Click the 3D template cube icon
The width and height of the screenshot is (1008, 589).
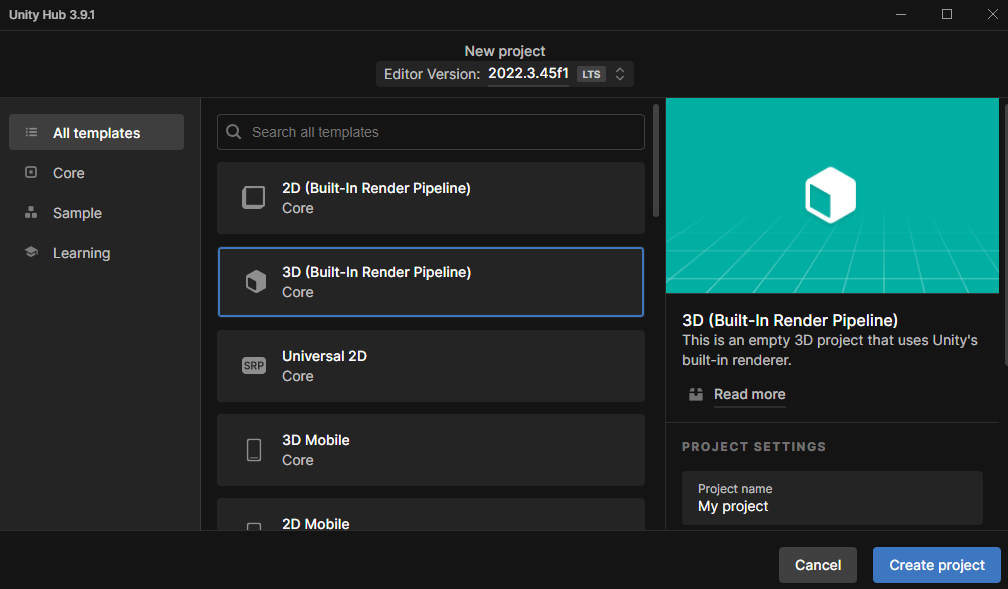pos(255,282)
